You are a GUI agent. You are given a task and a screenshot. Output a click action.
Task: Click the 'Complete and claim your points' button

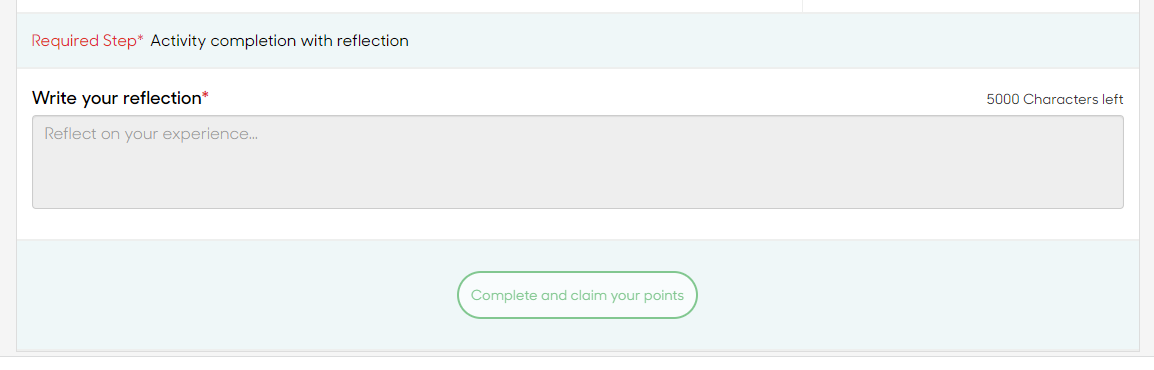[x=577, y=295]
